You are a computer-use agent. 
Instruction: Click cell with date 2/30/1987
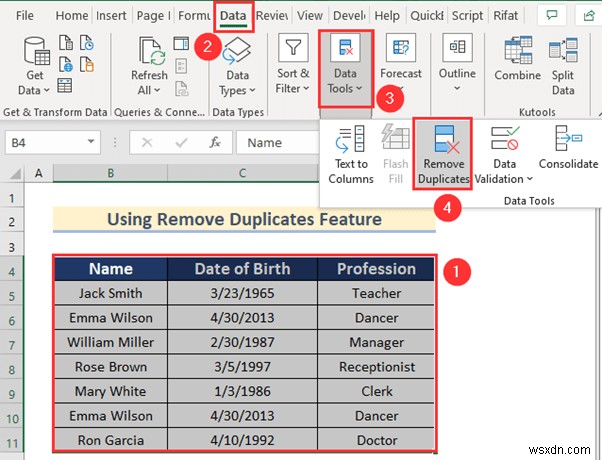pos(243,342)
